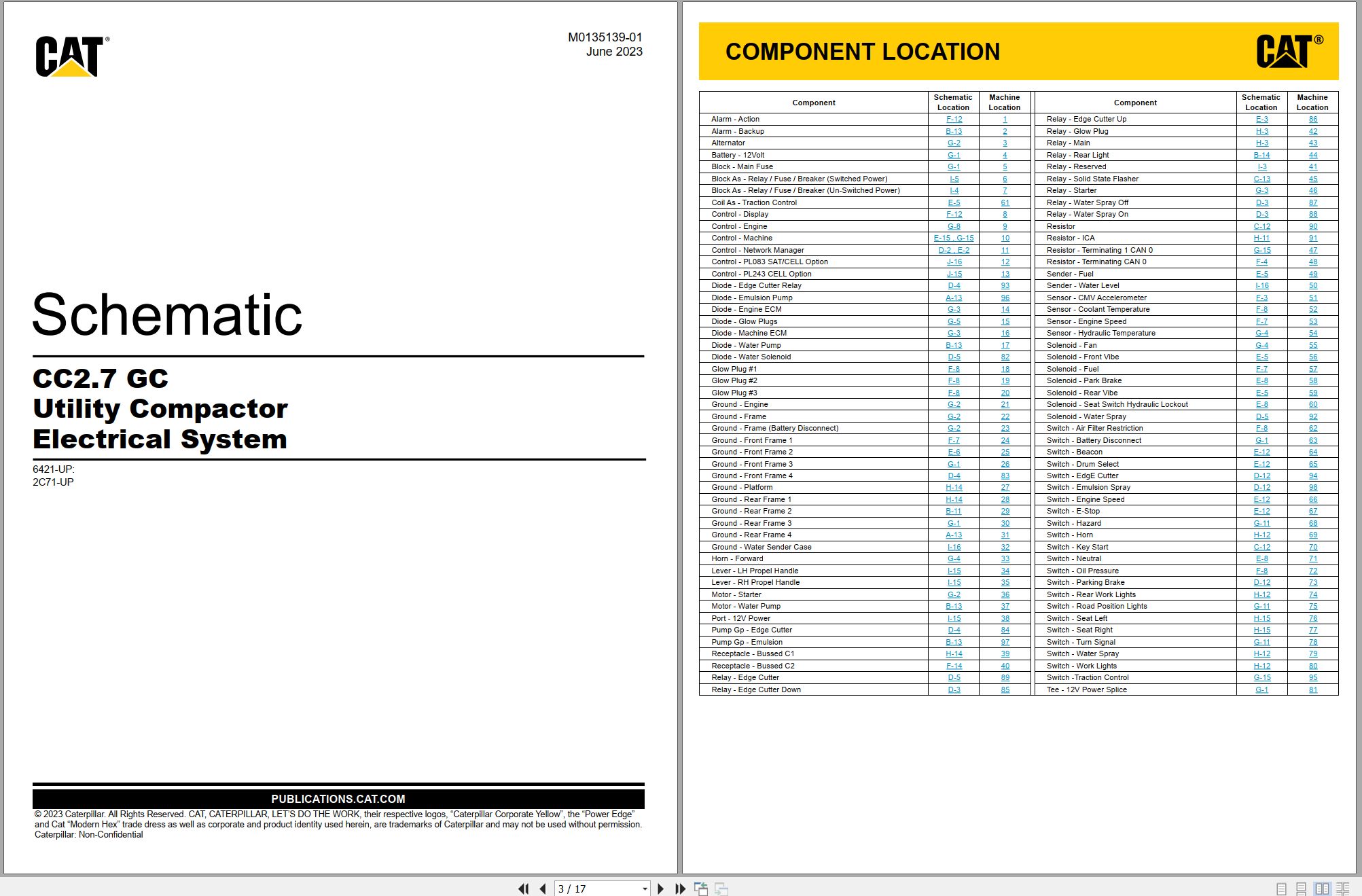This screenshot has width=1362, height=896.
Task: Switch to single page view layout
Action: tap(1281, 889)
